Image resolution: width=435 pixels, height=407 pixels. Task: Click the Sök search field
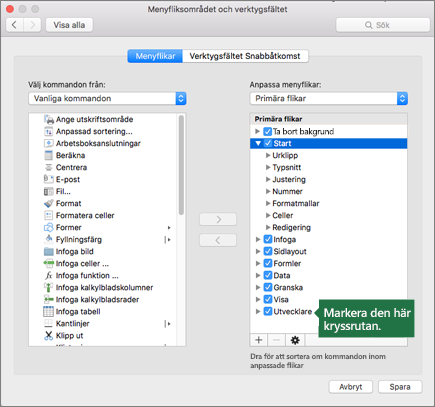tap(383, 25)
